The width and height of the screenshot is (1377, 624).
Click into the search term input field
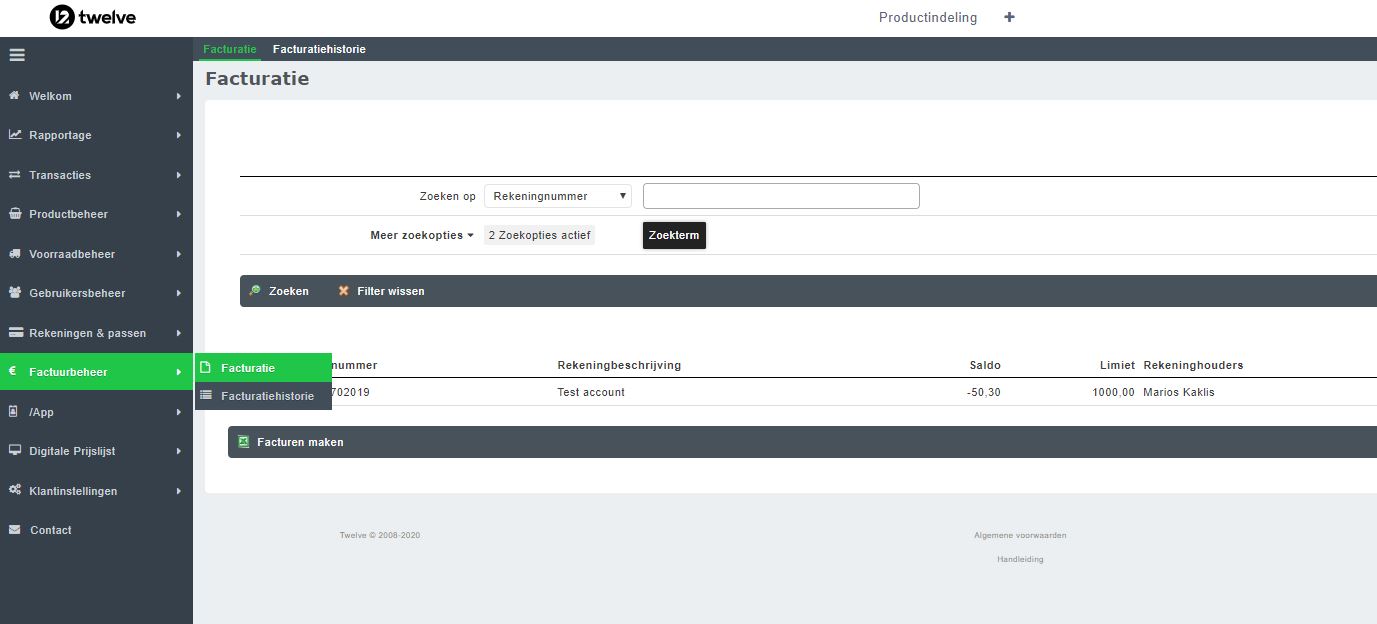click(781, 196)
